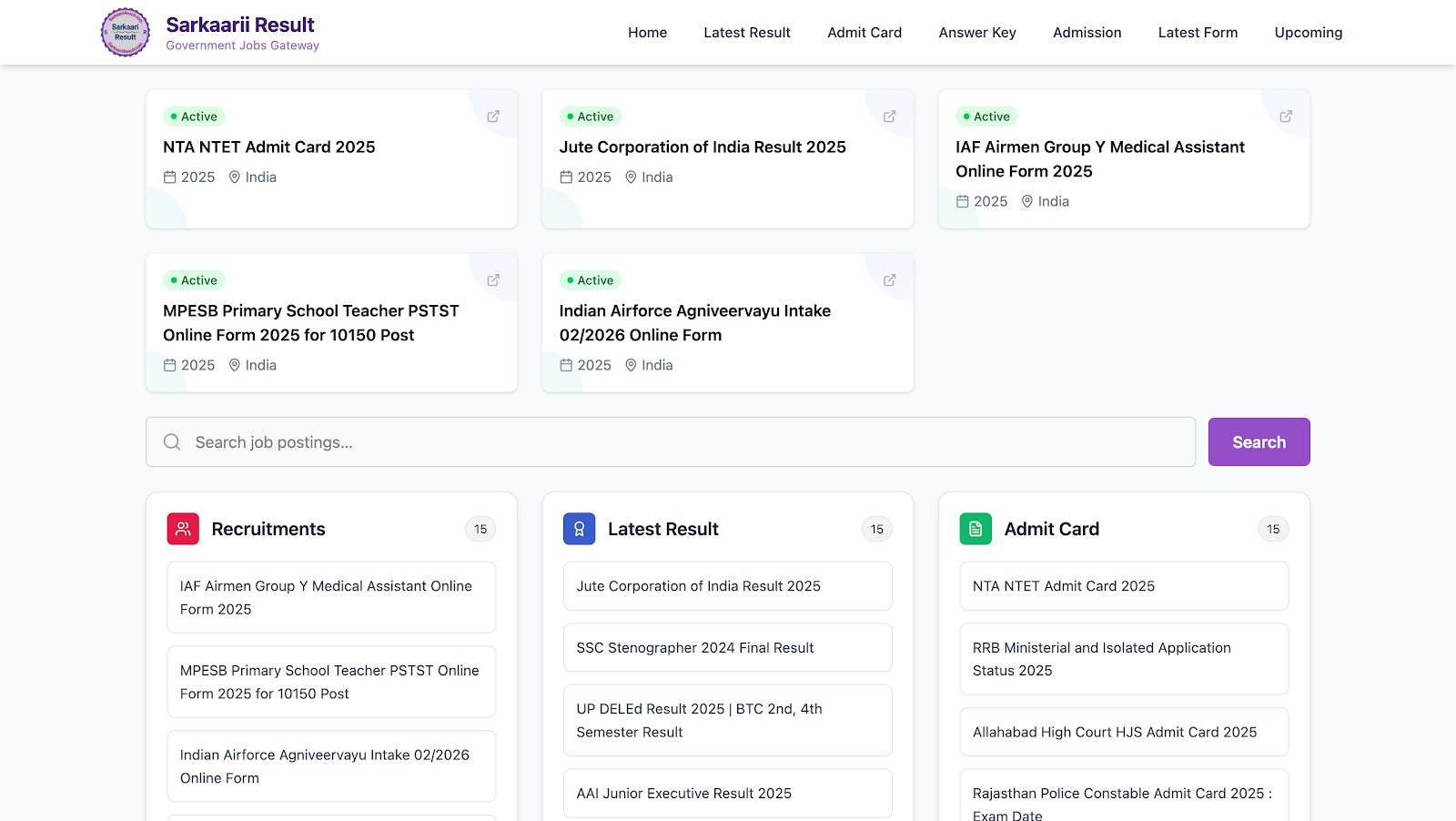Open MPESB PSTST Online Form in Recruitments list
Screen dimensions: 1456x821
pos(331,682)
